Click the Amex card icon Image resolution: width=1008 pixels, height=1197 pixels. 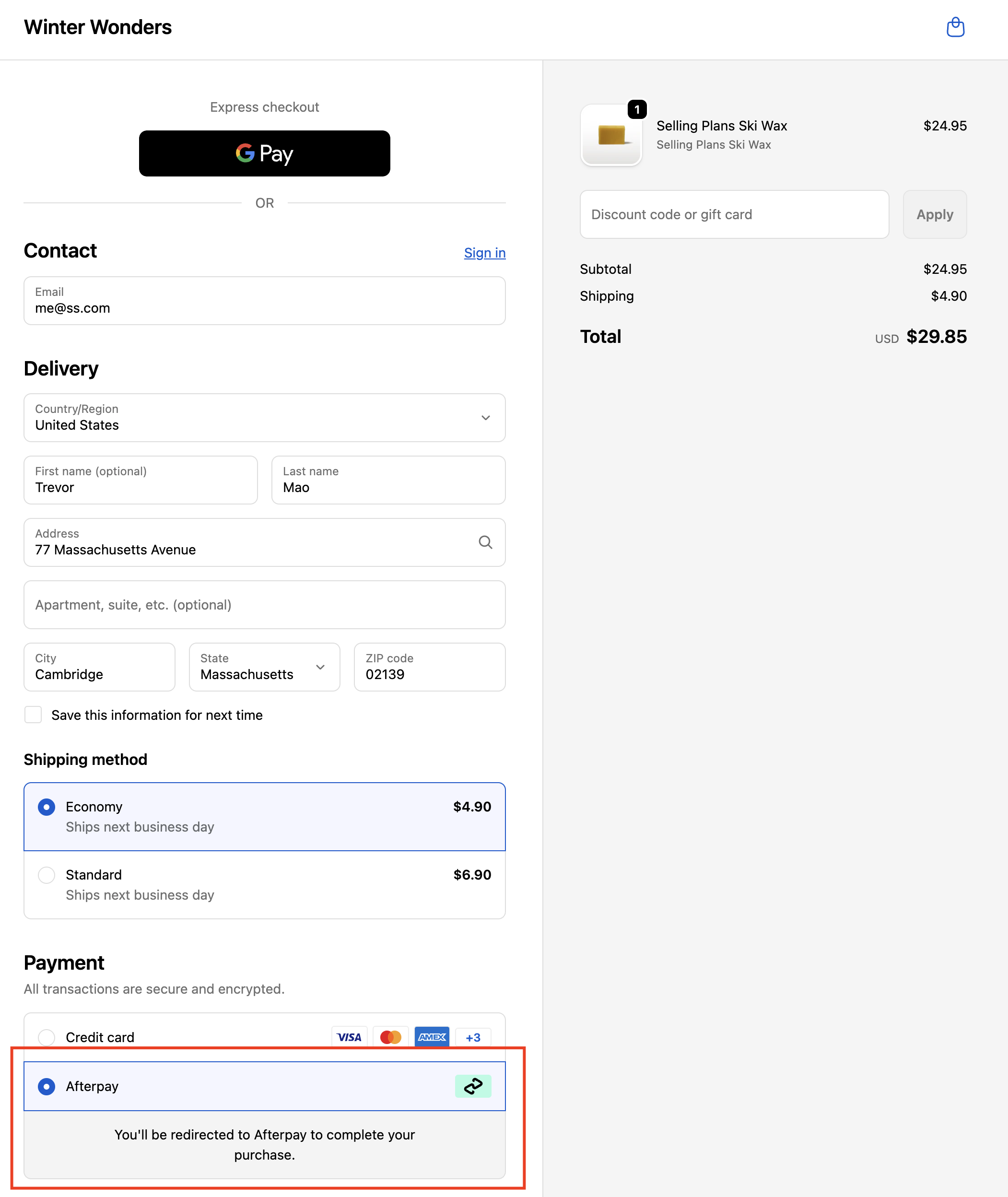click(x=432, y=1037)
